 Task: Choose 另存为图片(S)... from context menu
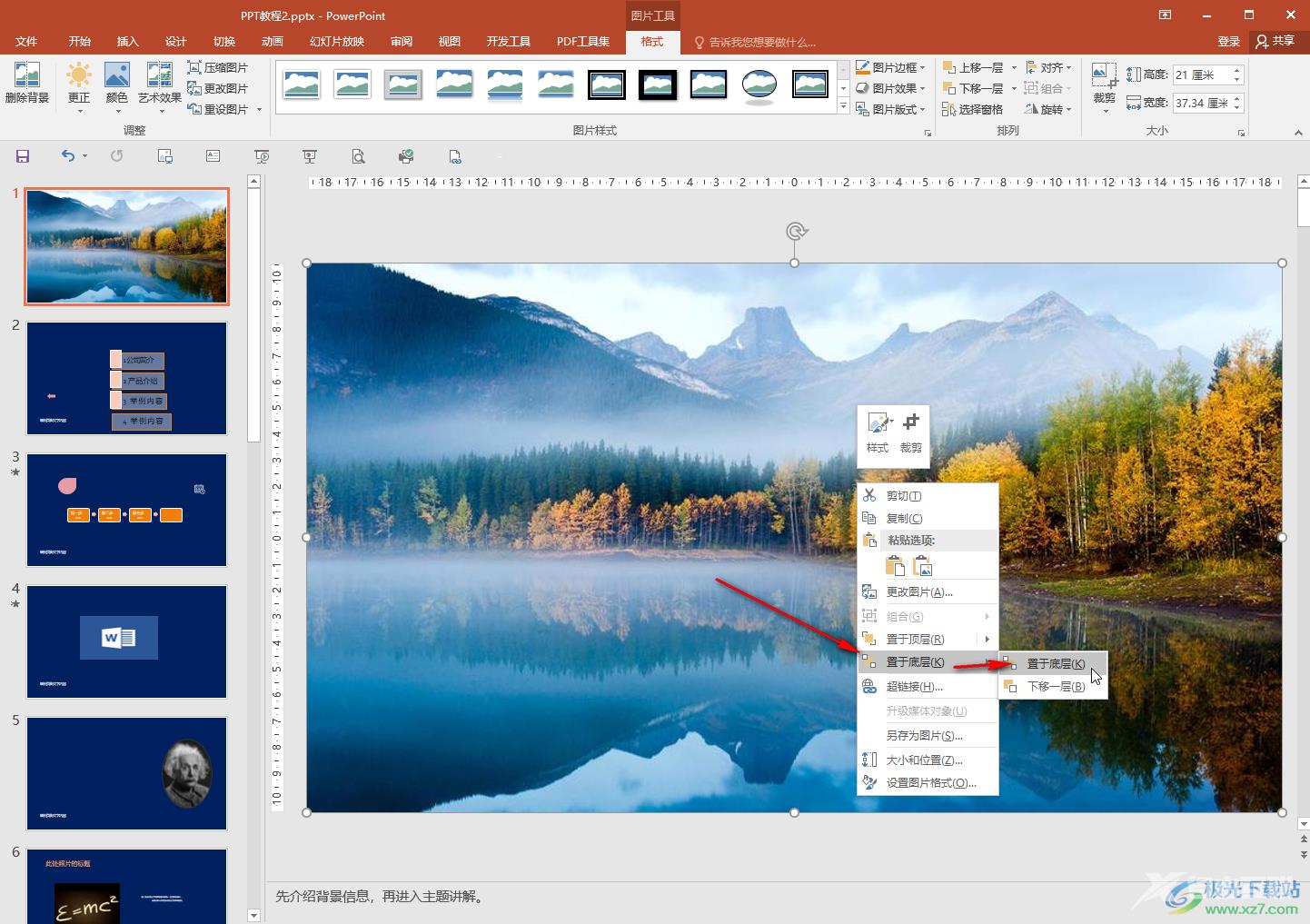click(928, 735)
